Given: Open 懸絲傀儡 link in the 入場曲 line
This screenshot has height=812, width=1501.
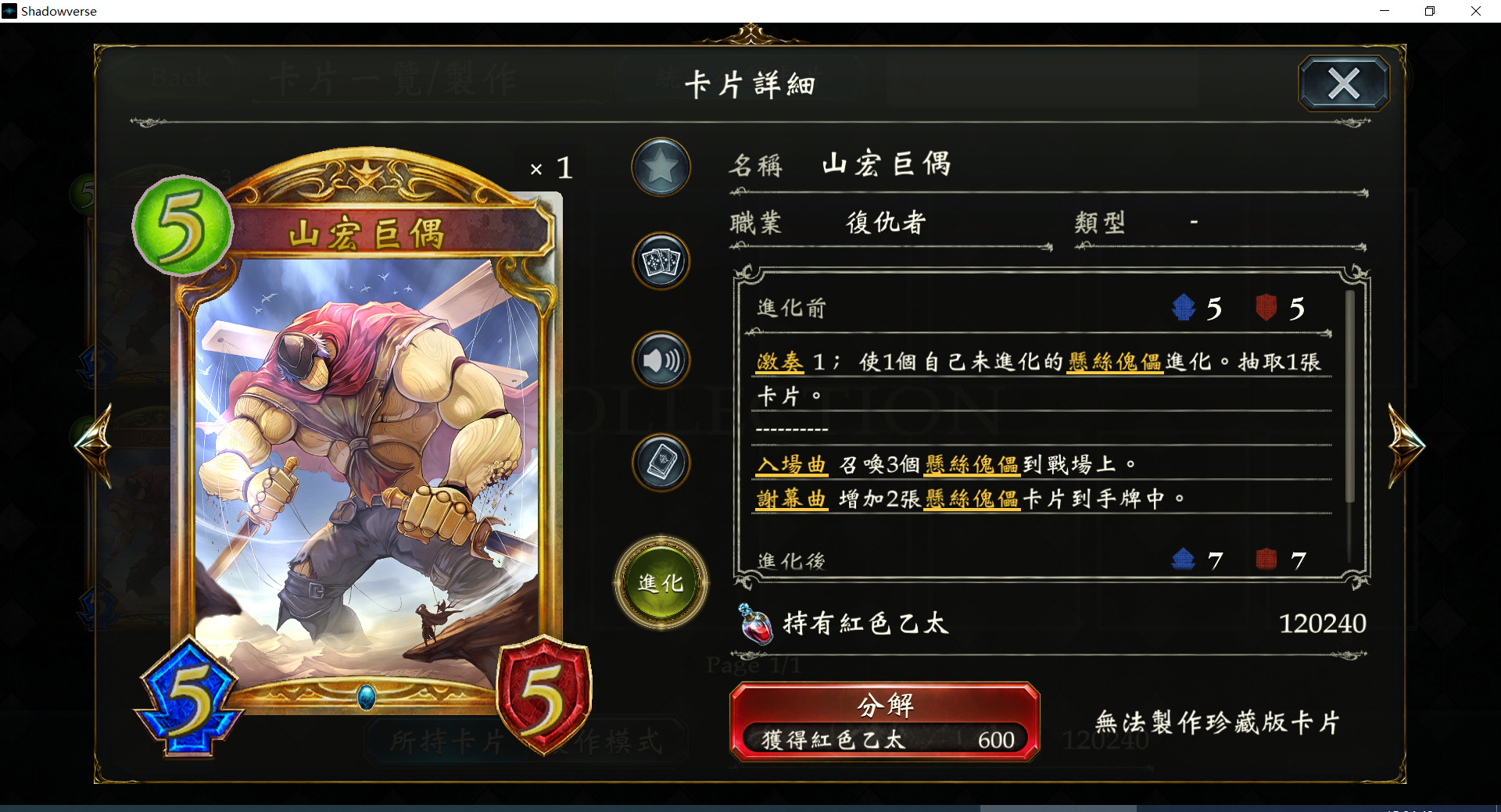Looking at the screenshot, I should click(972, 465).
